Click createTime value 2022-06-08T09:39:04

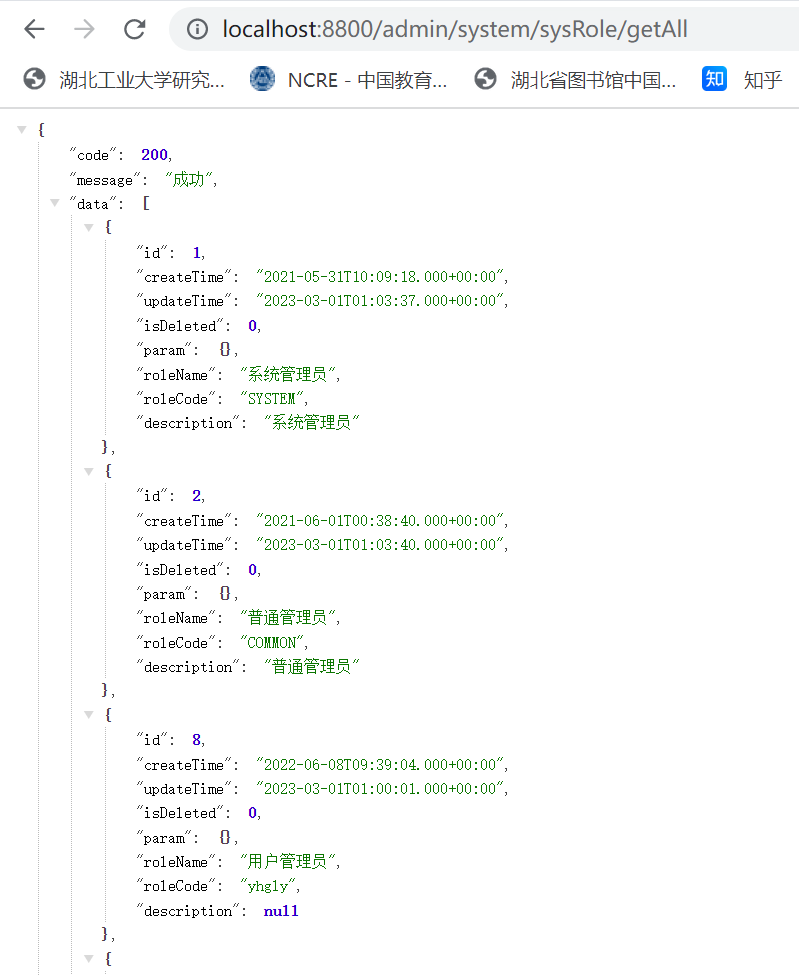click(380, 764)
